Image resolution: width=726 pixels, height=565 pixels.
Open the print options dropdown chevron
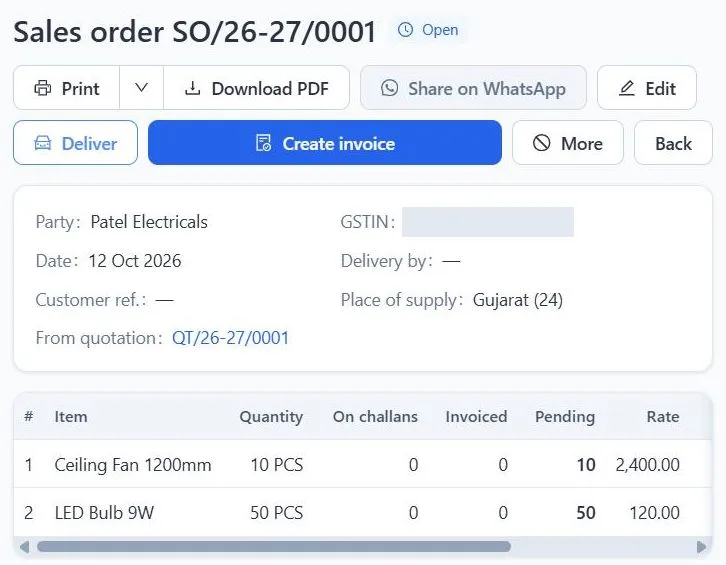click(141, 88)
